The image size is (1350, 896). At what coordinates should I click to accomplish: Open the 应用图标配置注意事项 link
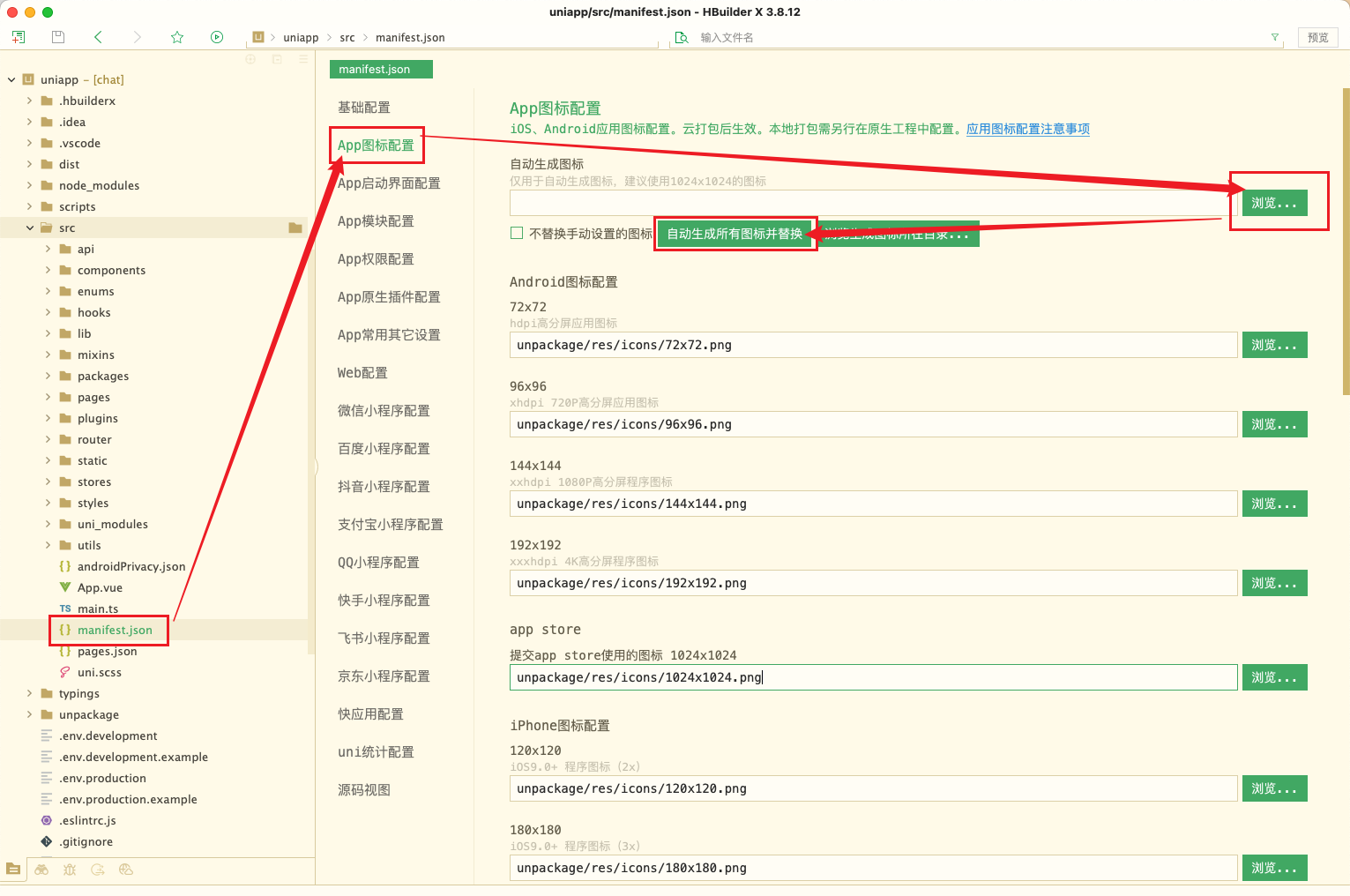point(1027,129)
